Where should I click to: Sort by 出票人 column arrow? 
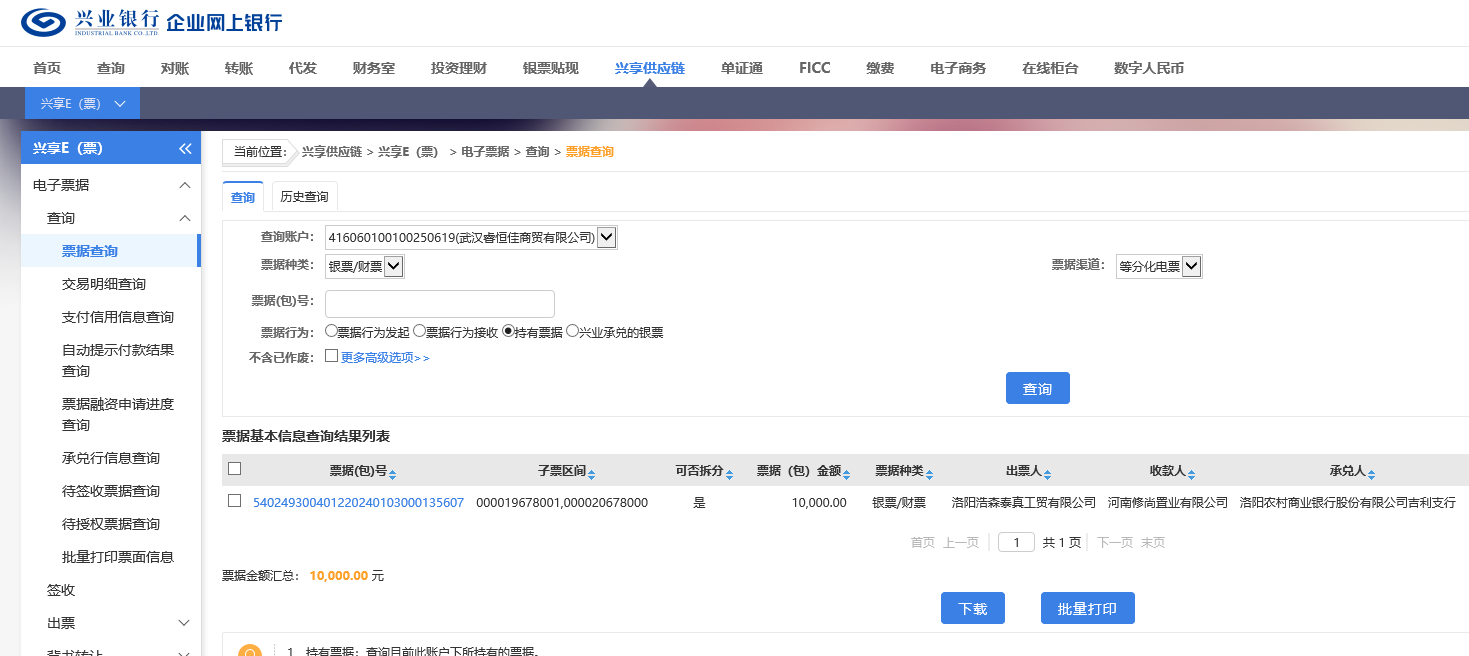tap(1047, 474)
